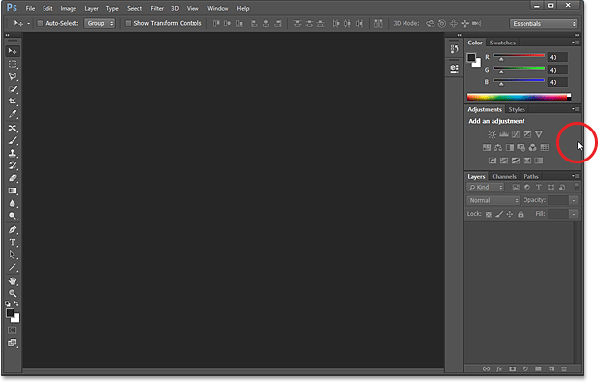The image size is (600, 382).
Task: Click the Opacity value field
Action: (558, 200)
